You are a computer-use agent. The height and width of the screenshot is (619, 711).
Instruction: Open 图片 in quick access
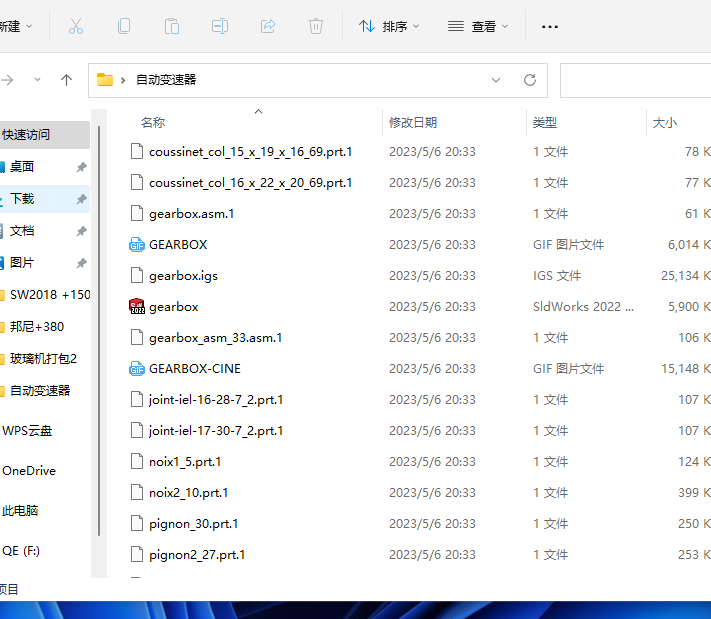point(22,263)
